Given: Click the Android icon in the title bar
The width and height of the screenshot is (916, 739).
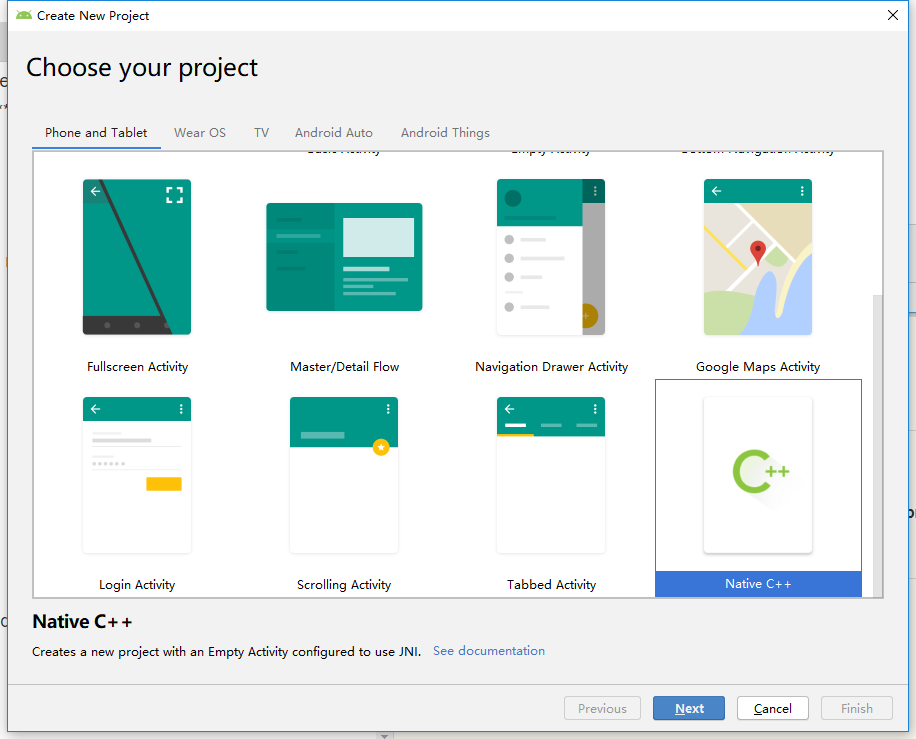Looking at the screenshot, I should point(24,15).
